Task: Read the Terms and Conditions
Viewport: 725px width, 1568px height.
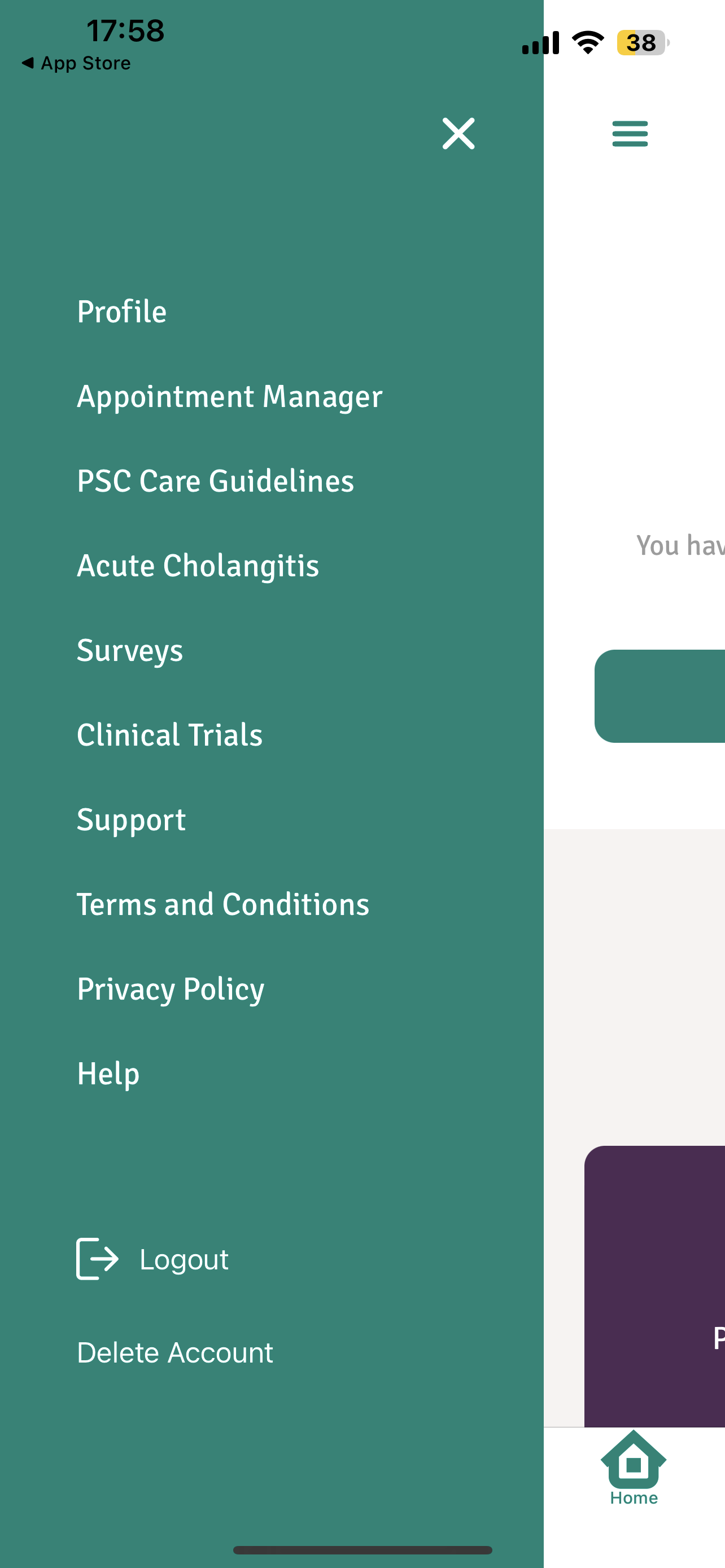Action: click(223, 904)
